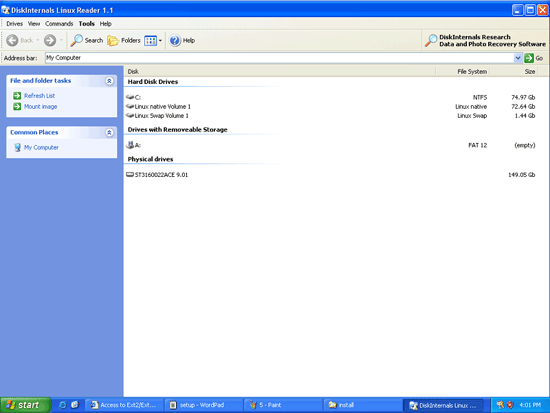Click the blue Help question mark icon
The image size is (550, 413).
175,40
